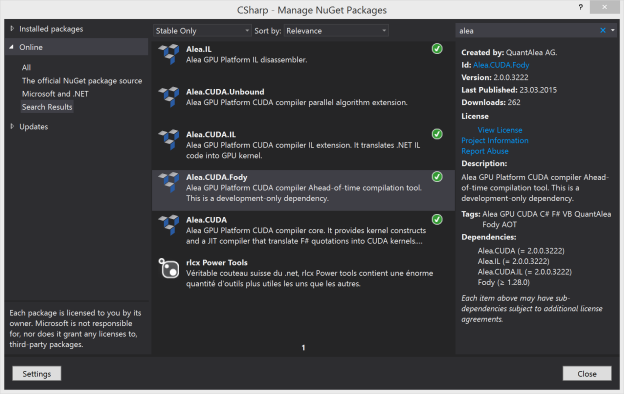The image size is (624, 394).
Task: Click installed checkmark for Alea.CUDA.Fody
Action: click(x=437, y=177)
